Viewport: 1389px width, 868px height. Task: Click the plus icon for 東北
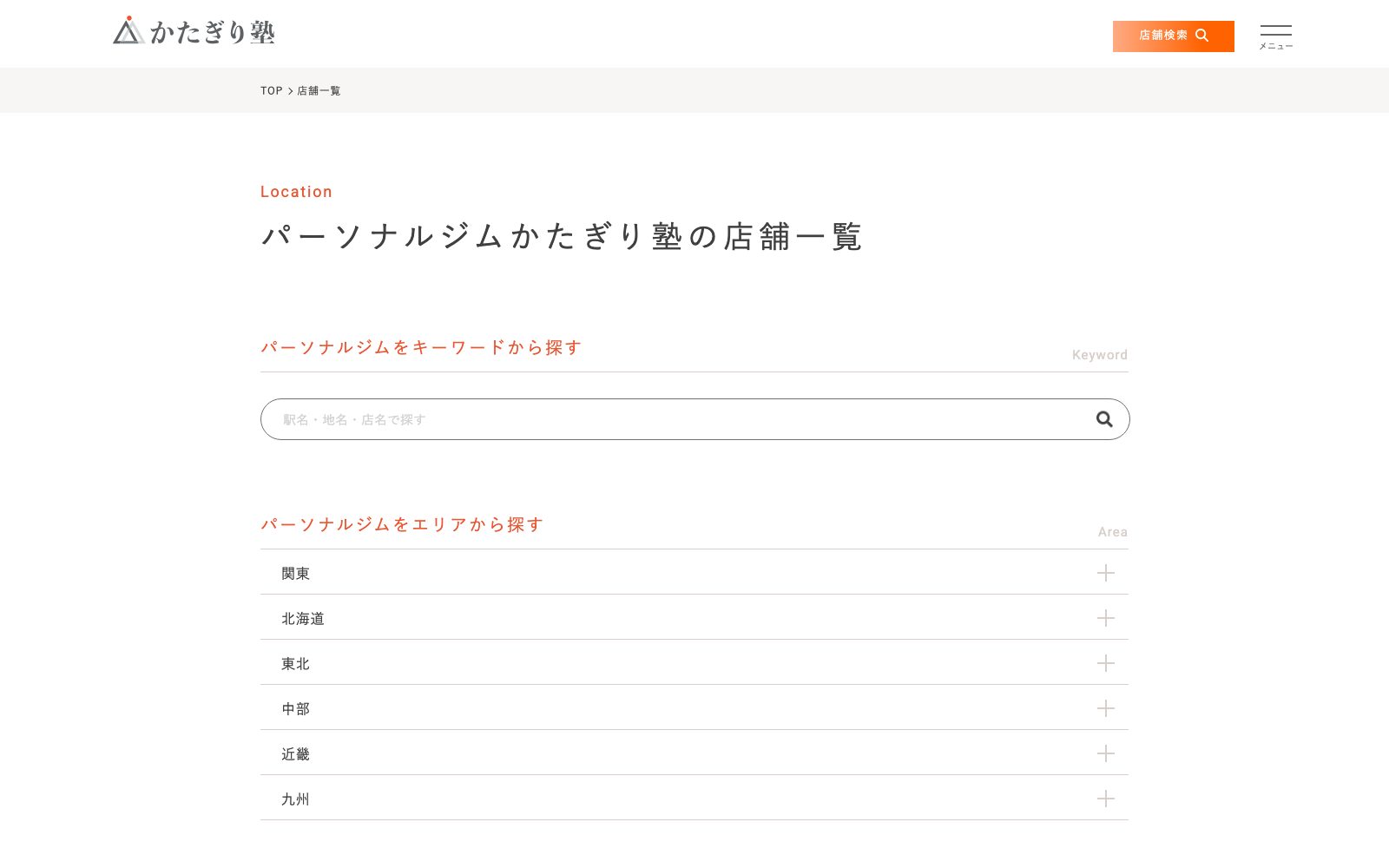[x=1105, y=663]
